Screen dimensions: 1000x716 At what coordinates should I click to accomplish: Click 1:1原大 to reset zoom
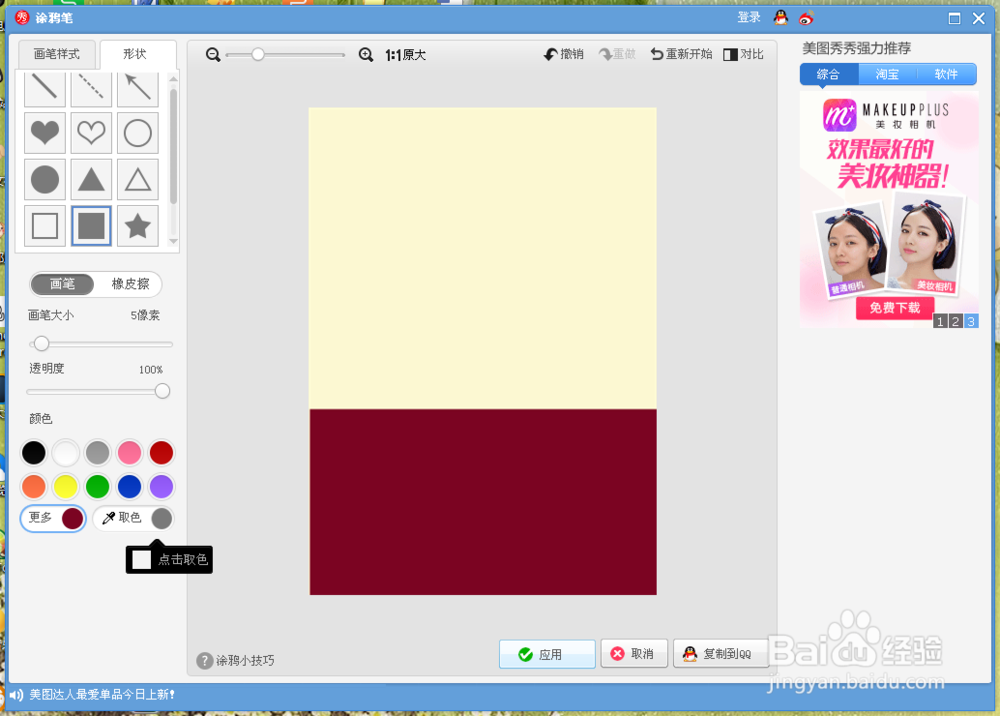coord(406,54)
